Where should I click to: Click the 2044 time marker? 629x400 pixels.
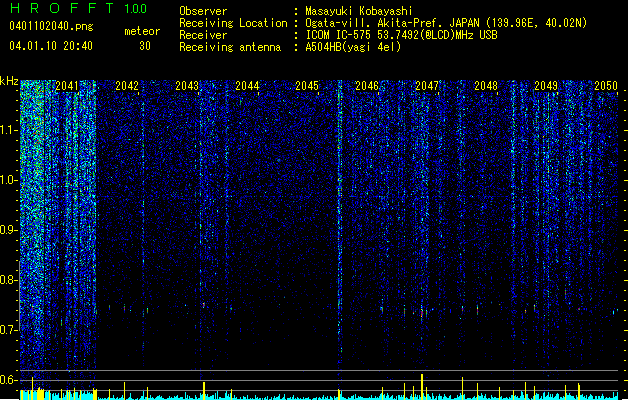tap(247, 86)
